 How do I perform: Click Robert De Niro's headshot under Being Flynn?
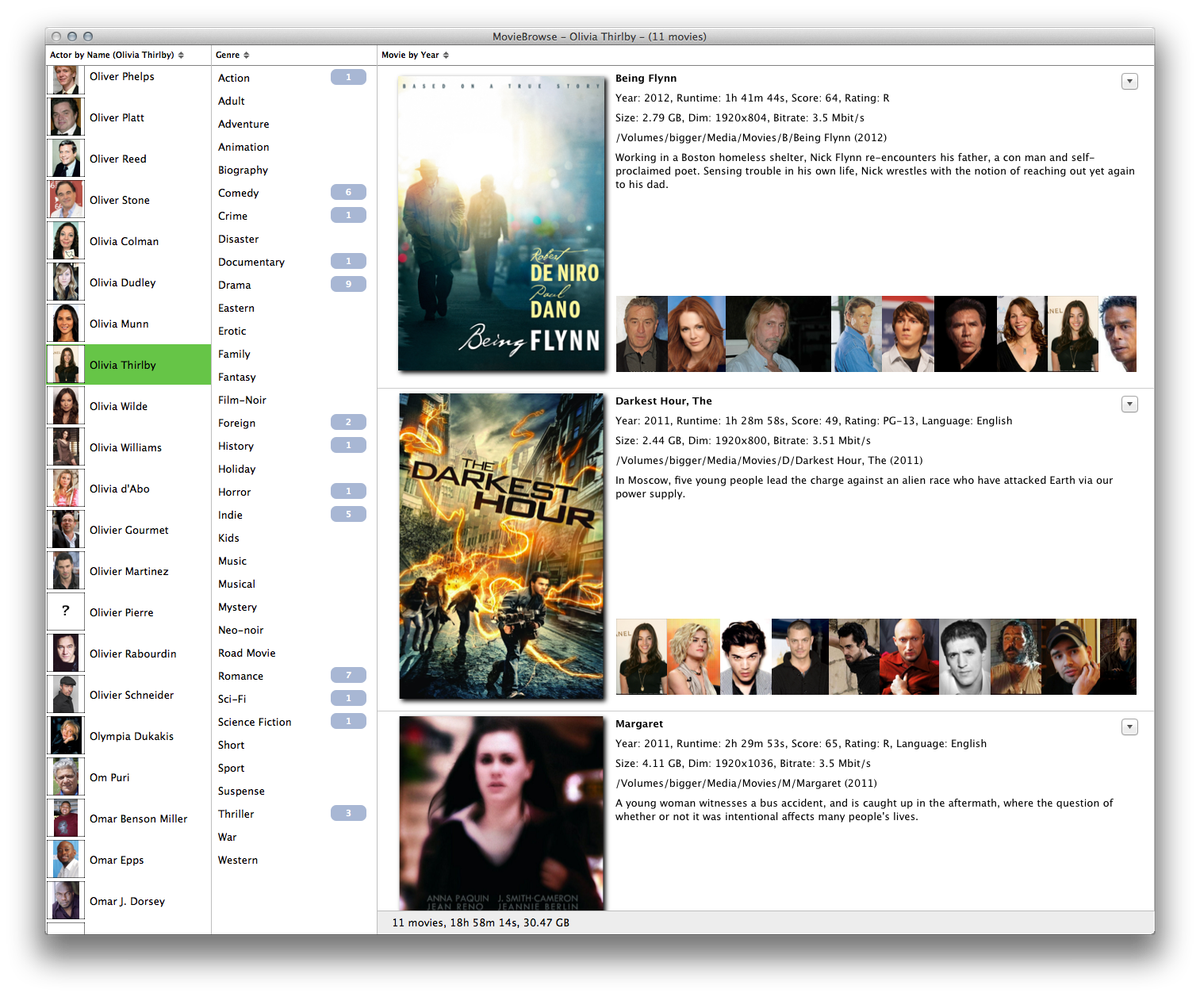(641, 333)
